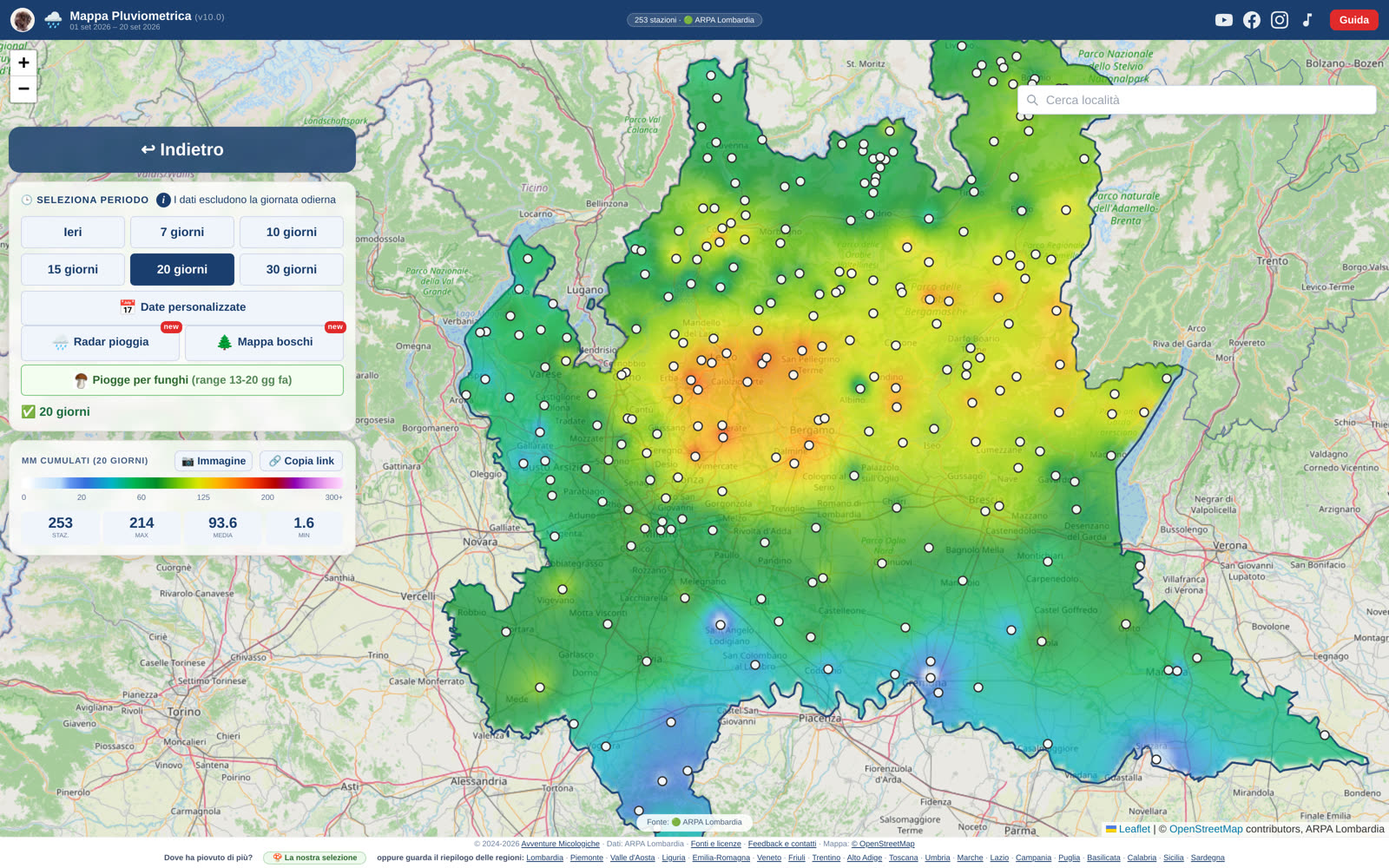Viewport: 1389px width, 868px height.
Task: Click the clock icon near Seleziona Periodo
Action: point(27,200)
